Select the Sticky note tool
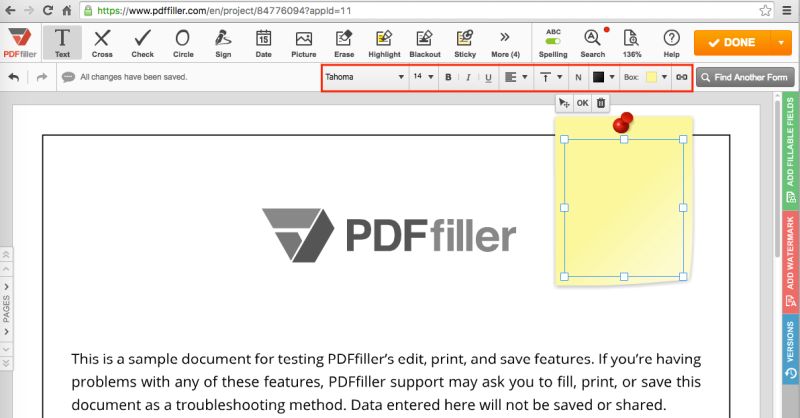Viewport: 800px width, 418px height. (x=465, y=42)
